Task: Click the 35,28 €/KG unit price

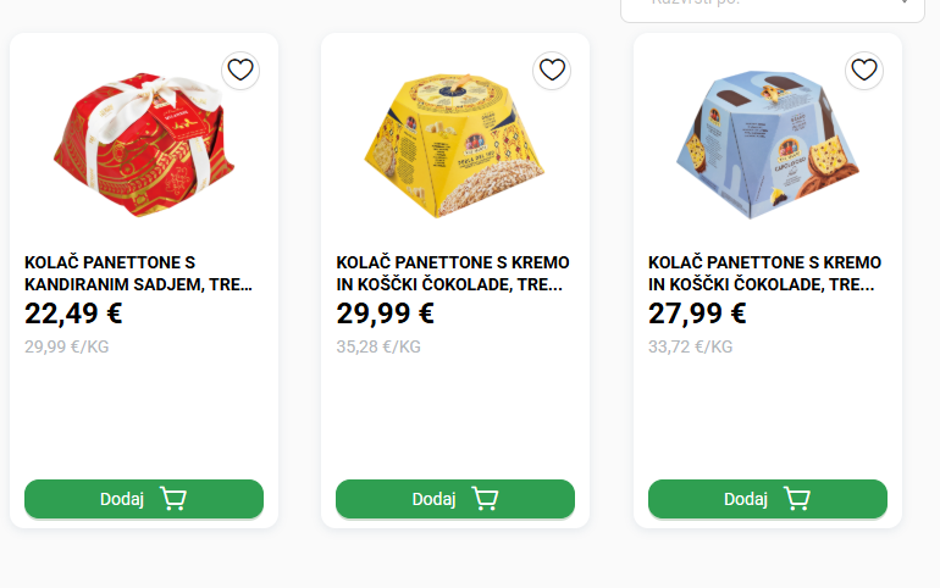Action: point(378,347)
